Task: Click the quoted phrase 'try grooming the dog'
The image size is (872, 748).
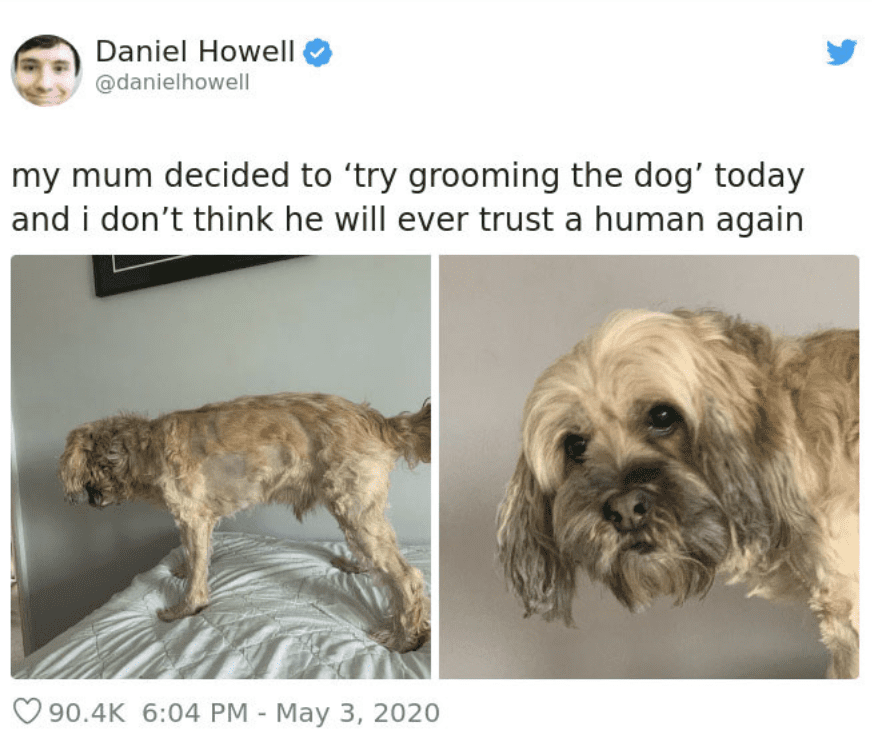Action: coord(524,176)
